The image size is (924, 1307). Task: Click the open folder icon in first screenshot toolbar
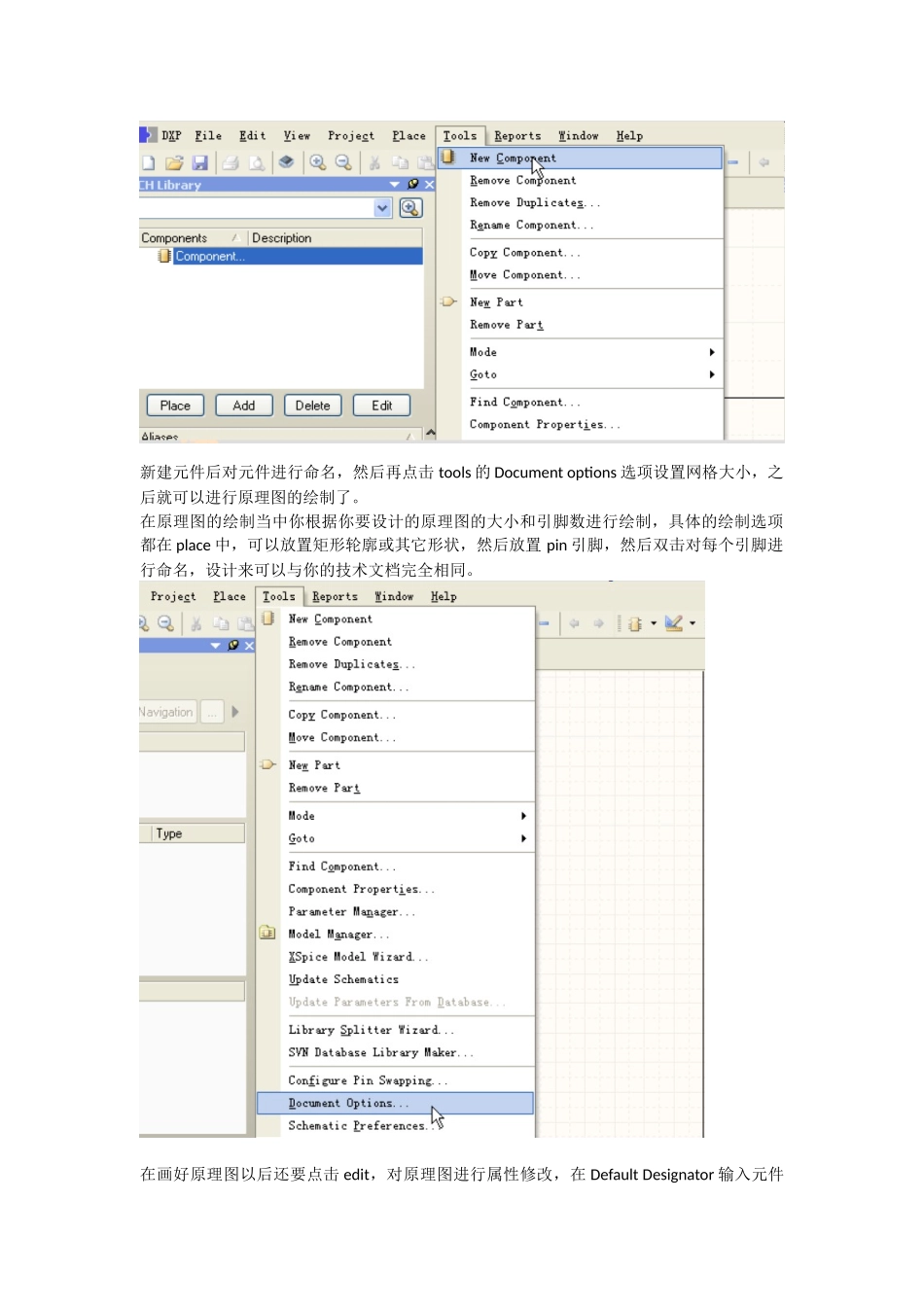(174, 162)
